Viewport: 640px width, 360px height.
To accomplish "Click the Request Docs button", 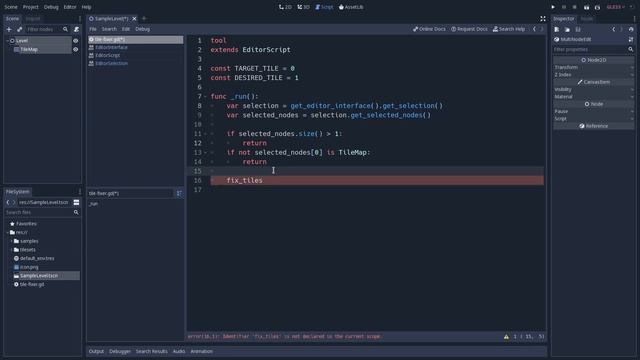I will click(x=469, y=29).
